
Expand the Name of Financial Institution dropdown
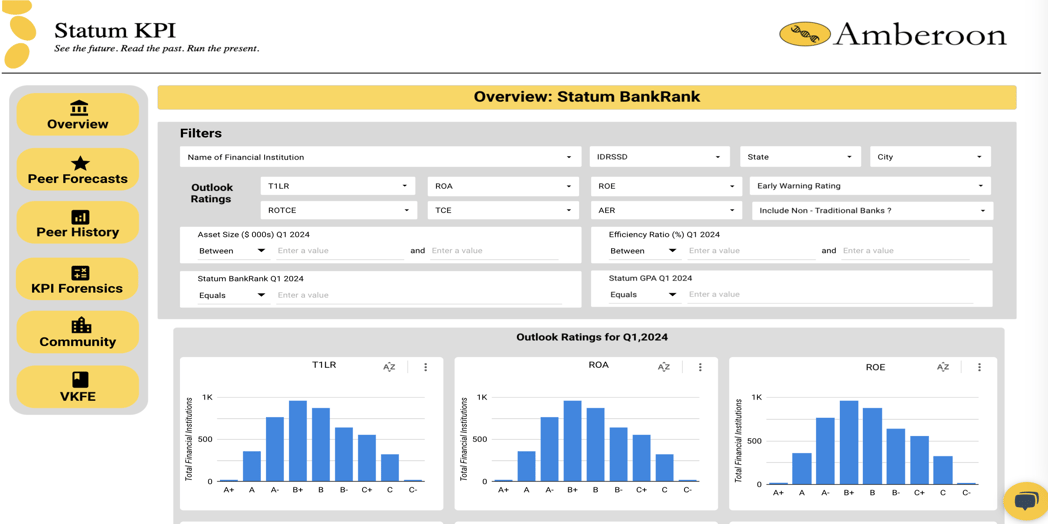[x=380, y=157]
